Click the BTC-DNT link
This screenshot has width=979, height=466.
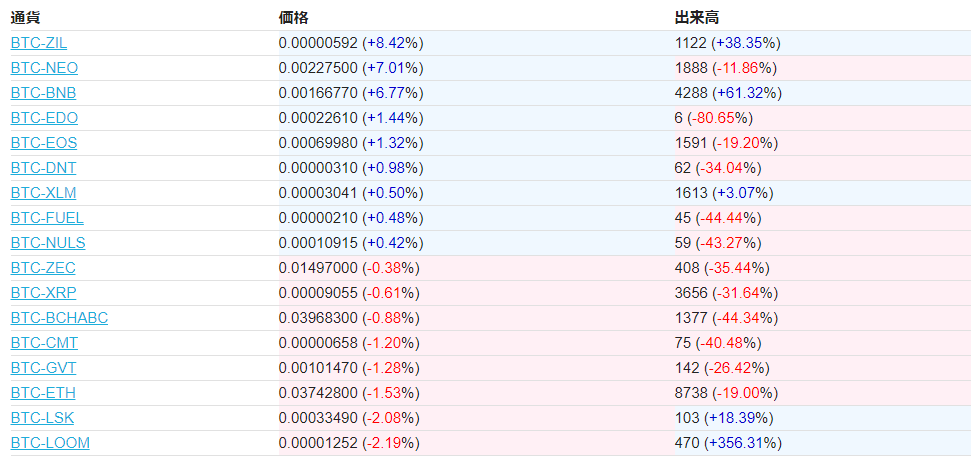[x=43, y=168]
